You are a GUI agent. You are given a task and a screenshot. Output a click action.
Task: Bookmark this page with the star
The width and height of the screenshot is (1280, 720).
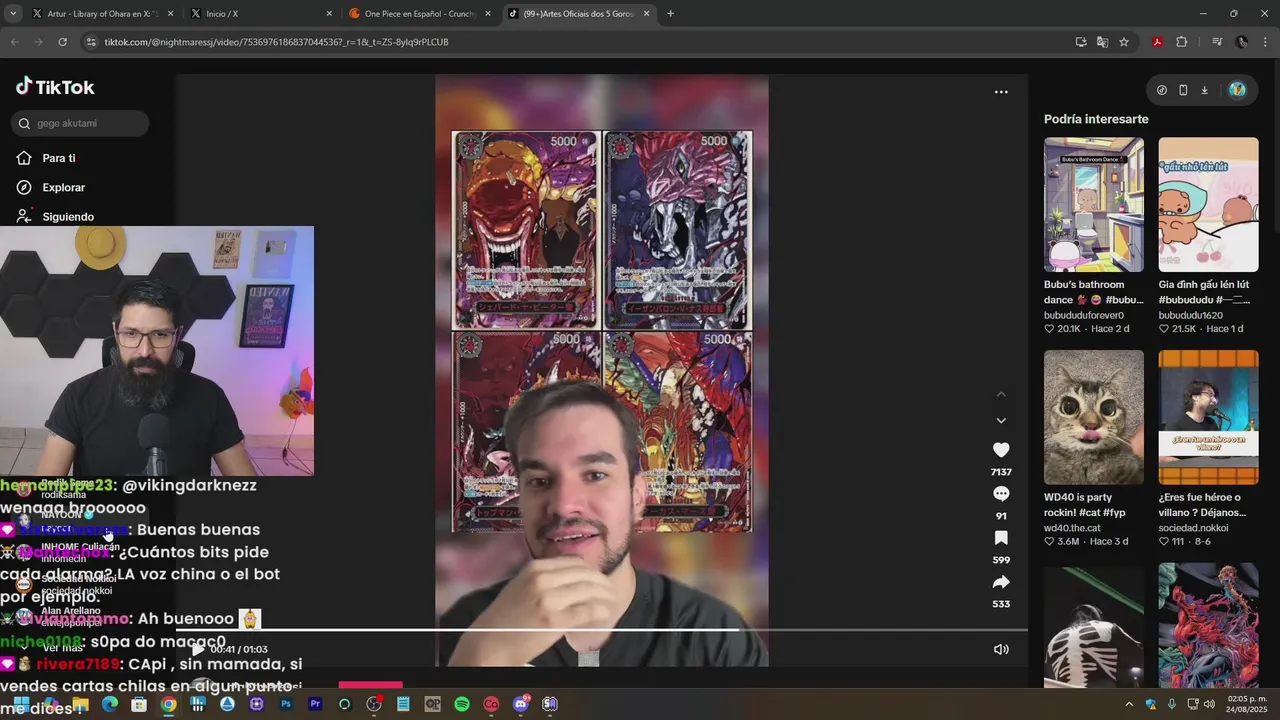1124,42
